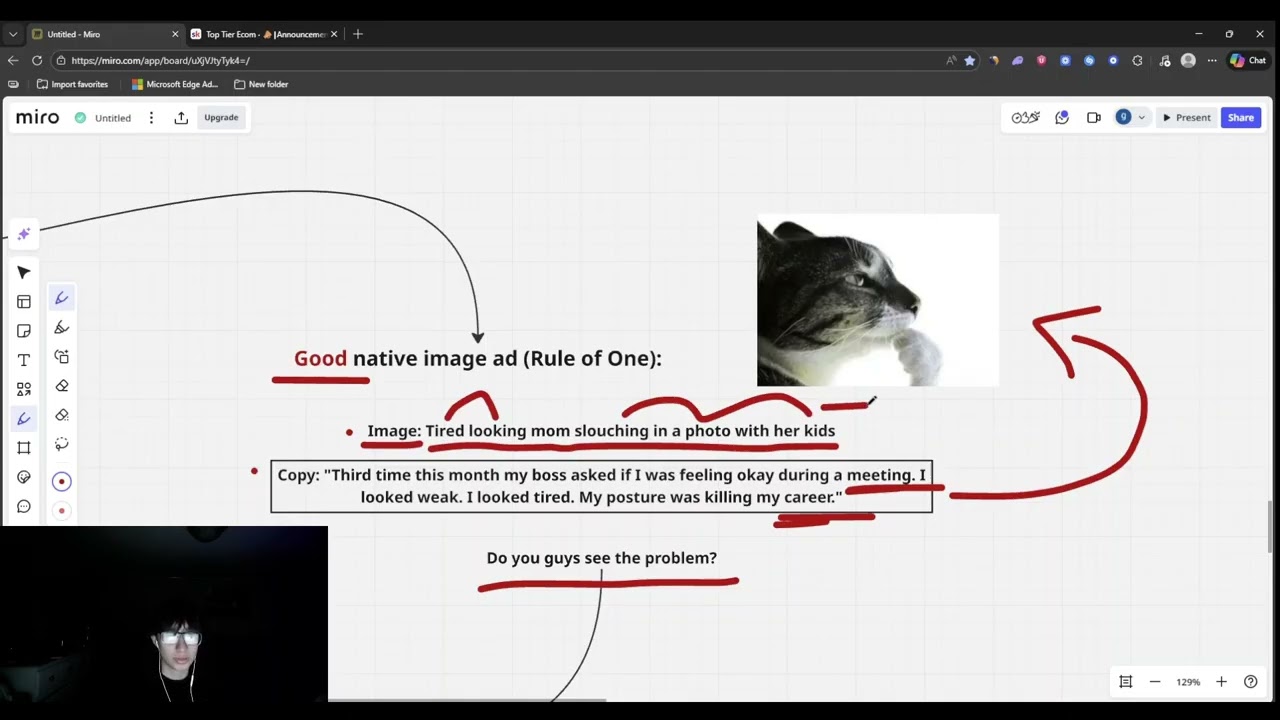This screenshot has height=720, width=1280.
Task: Click the Untitled board name
Action: (x=113, y=118)
